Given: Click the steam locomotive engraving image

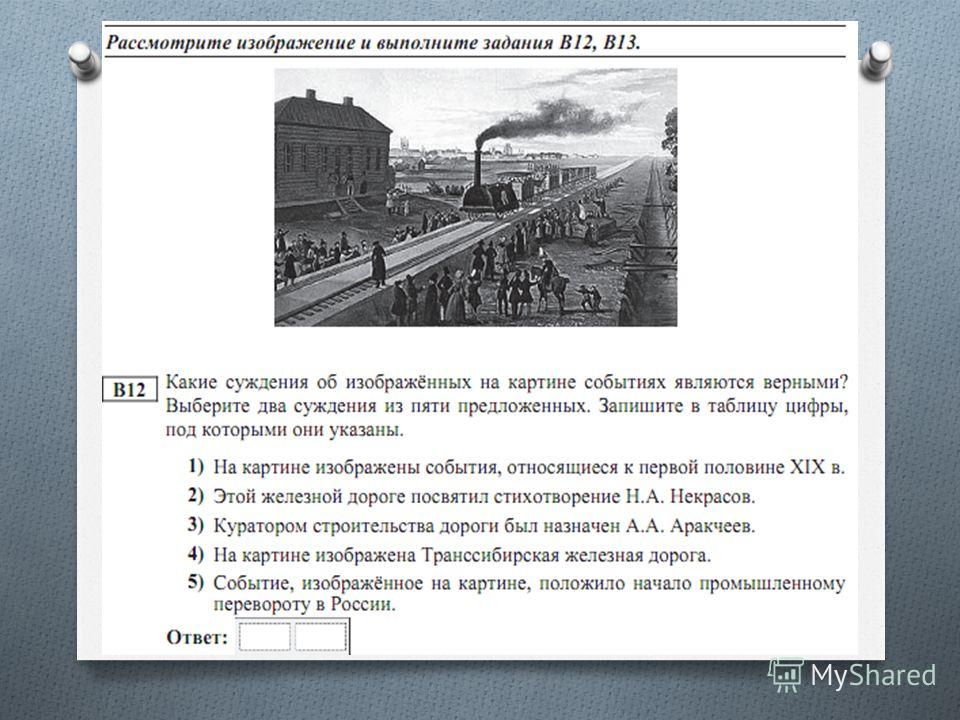Looking at the screenshot, I should pos(476,197).
